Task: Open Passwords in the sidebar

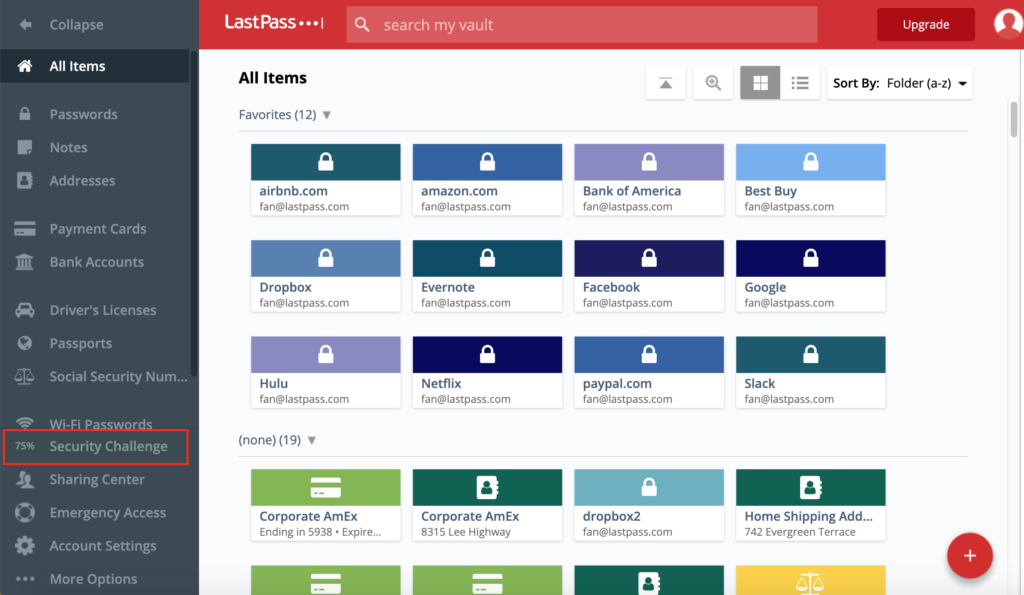Action: tap(83, 114)
